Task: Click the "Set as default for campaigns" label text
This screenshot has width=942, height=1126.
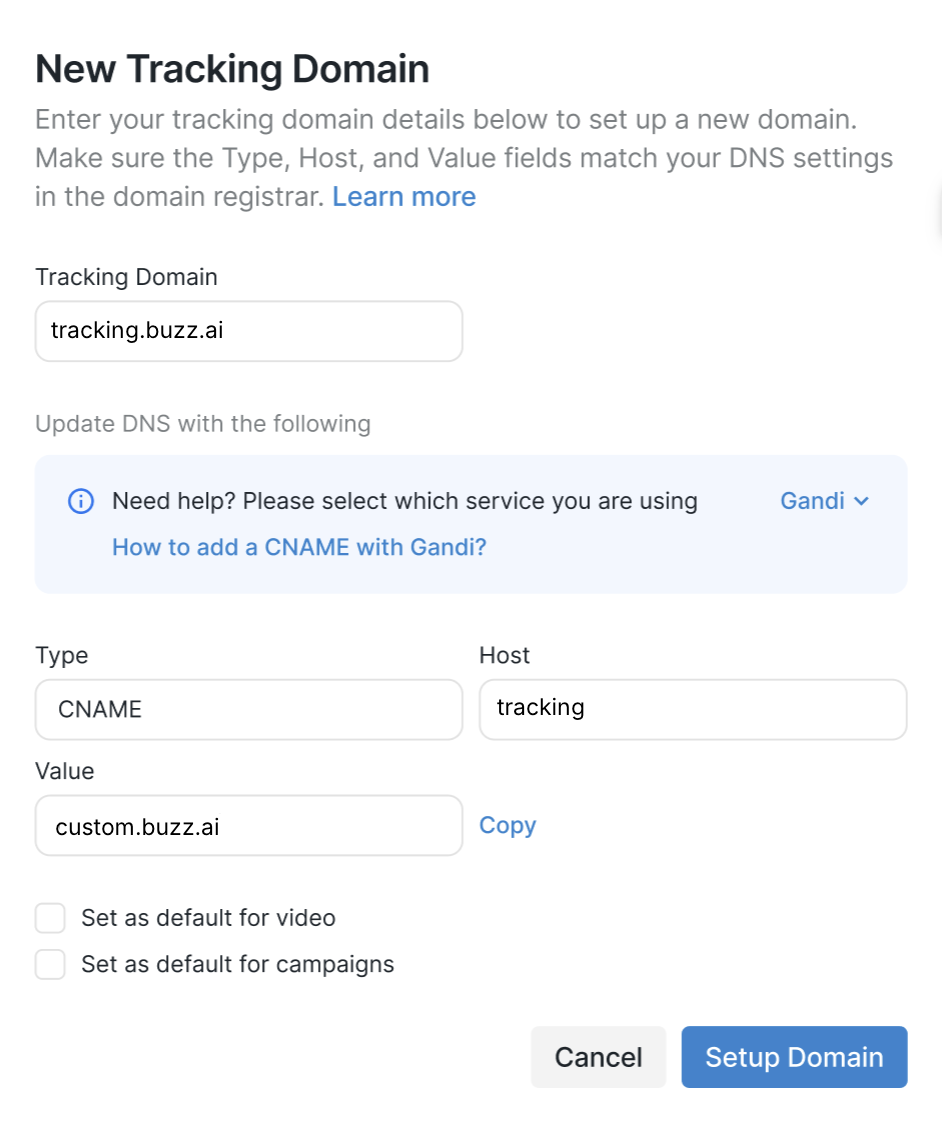Action: coord(238,965)
